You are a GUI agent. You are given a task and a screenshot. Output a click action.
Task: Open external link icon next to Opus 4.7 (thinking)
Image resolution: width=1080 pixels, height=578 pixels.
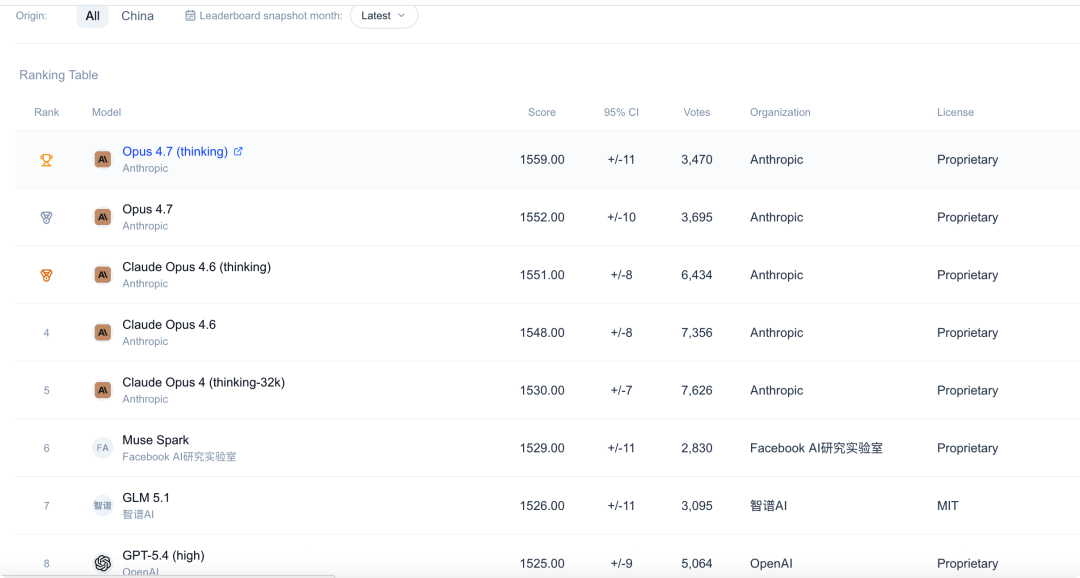coord(238,152)
